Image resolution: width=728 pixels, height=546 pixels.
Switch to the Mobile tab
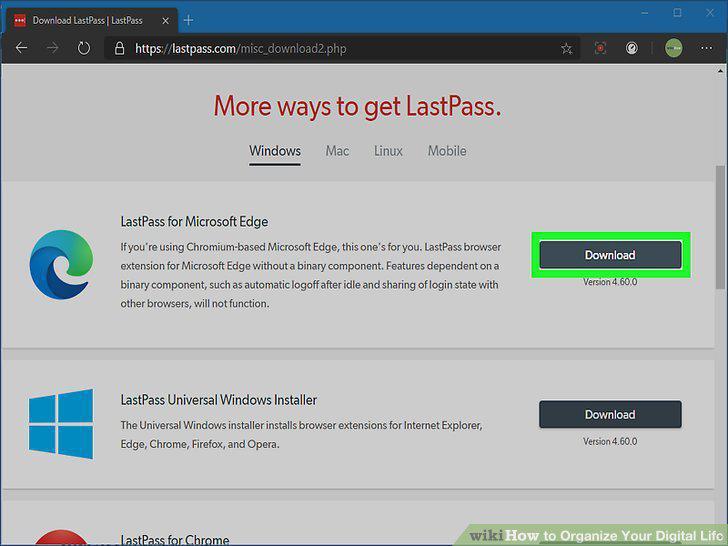(x=447, y=151)
